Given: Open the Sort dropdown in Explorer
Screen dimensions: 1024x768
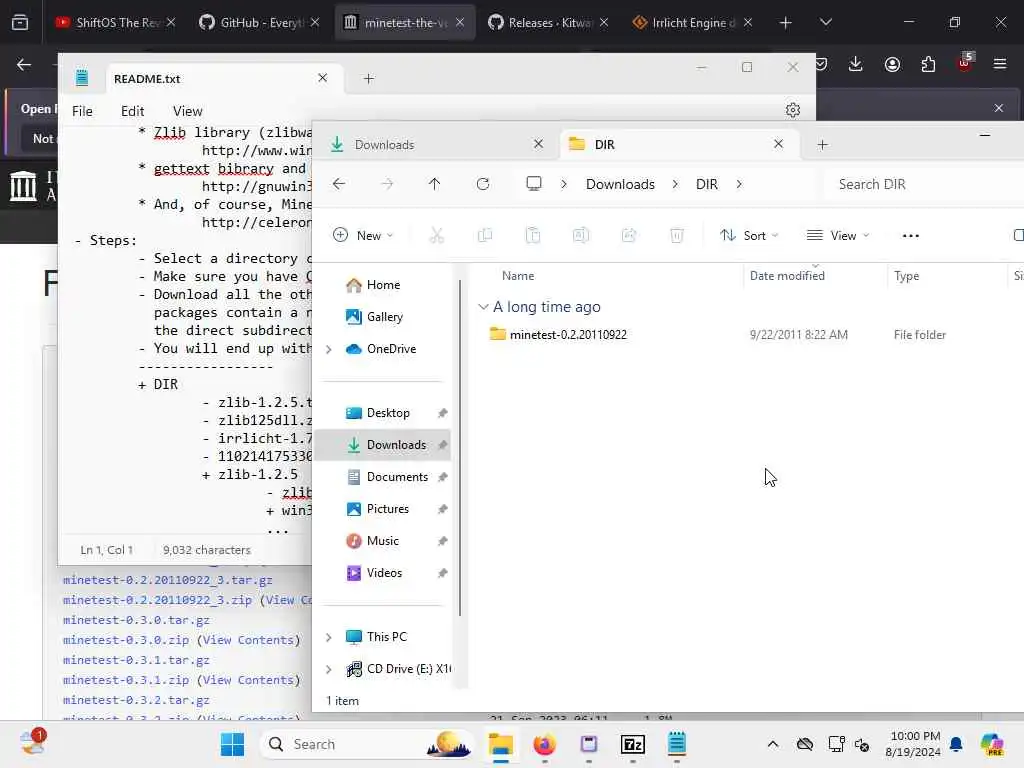Looking at the screenshot, I should pos(749,235).
